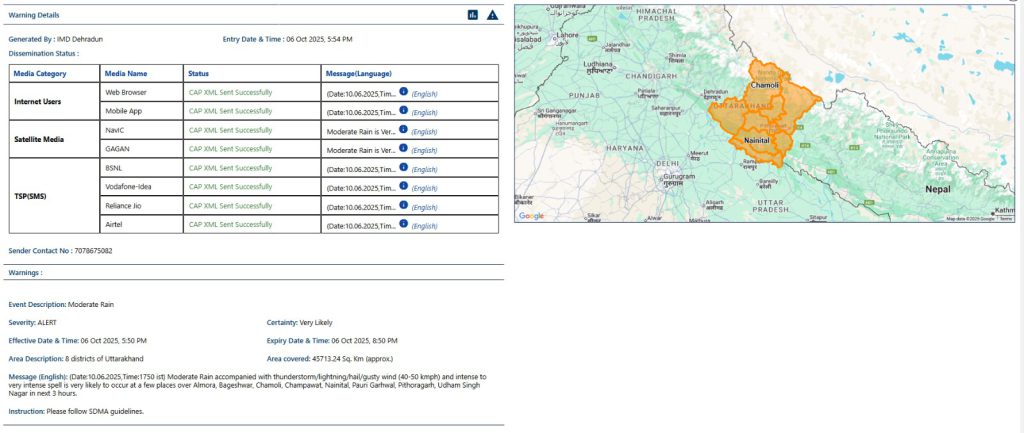Click info icon in Airtel row
The width and height of the screenshot is (1024, 433).
pos(403,224)
